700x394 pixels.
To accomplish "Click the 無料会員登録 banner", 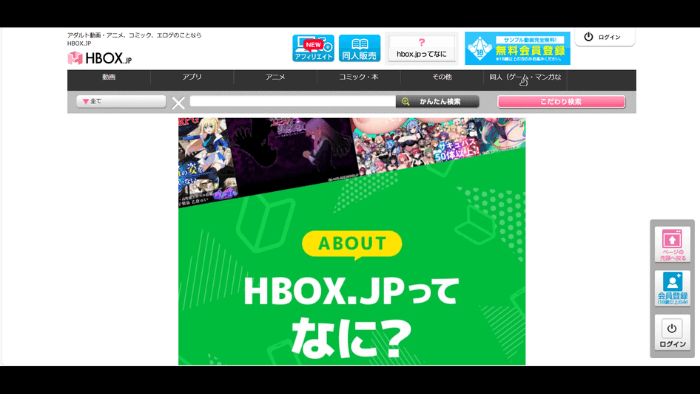I will point(517,48).
